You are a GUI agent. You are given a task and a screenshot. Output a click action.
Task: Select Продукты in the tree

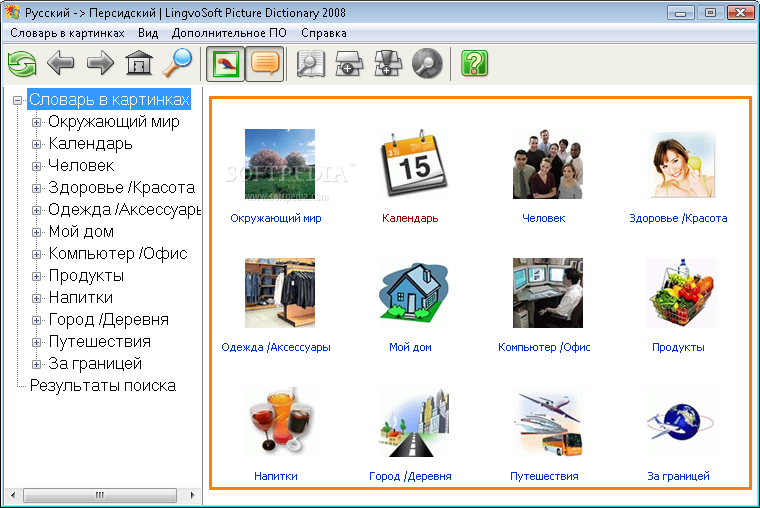click(86, 276)
